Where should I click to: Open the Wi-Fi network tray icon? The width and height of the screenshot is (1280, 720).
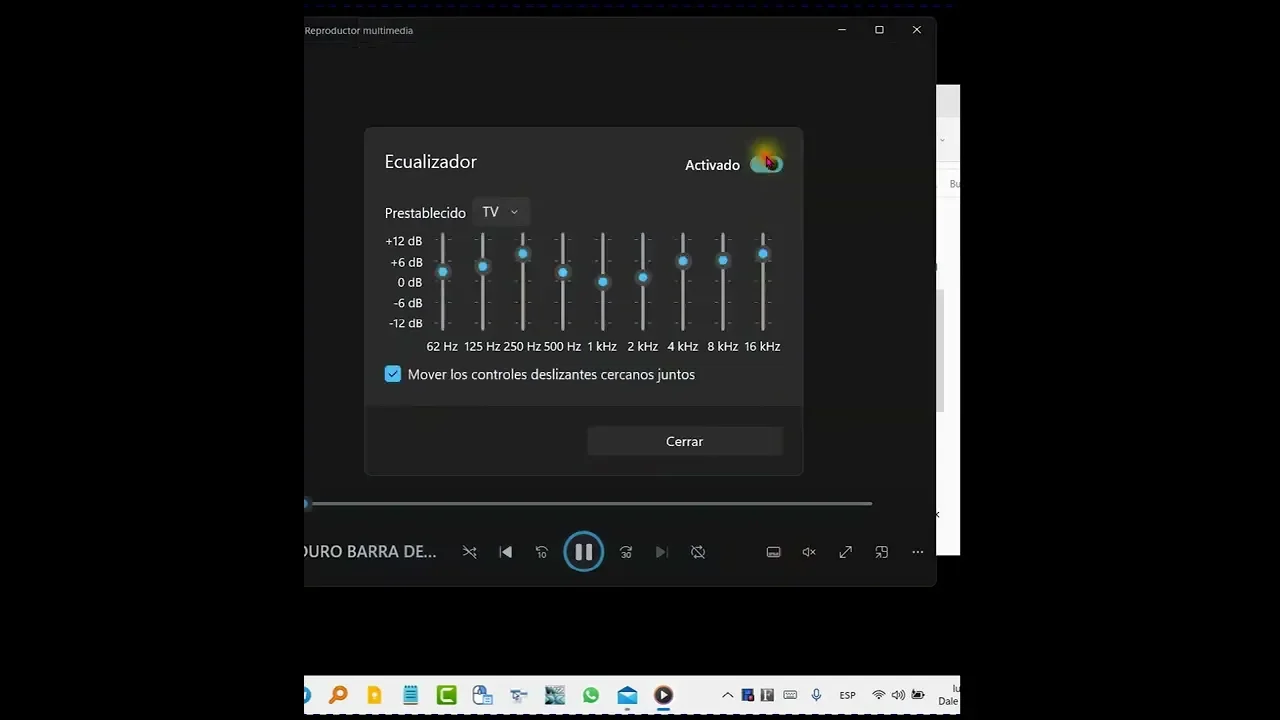click(x=878, y=695)
